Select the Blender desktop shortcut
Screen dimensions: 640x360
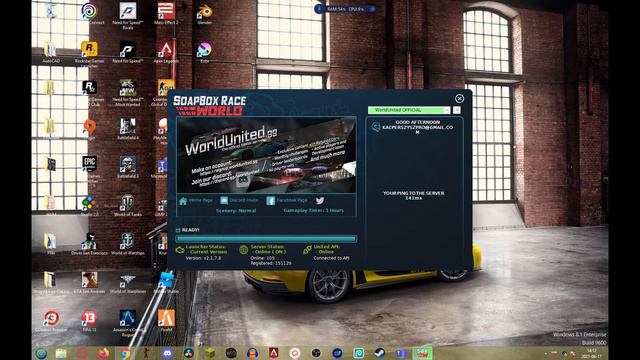204,14
